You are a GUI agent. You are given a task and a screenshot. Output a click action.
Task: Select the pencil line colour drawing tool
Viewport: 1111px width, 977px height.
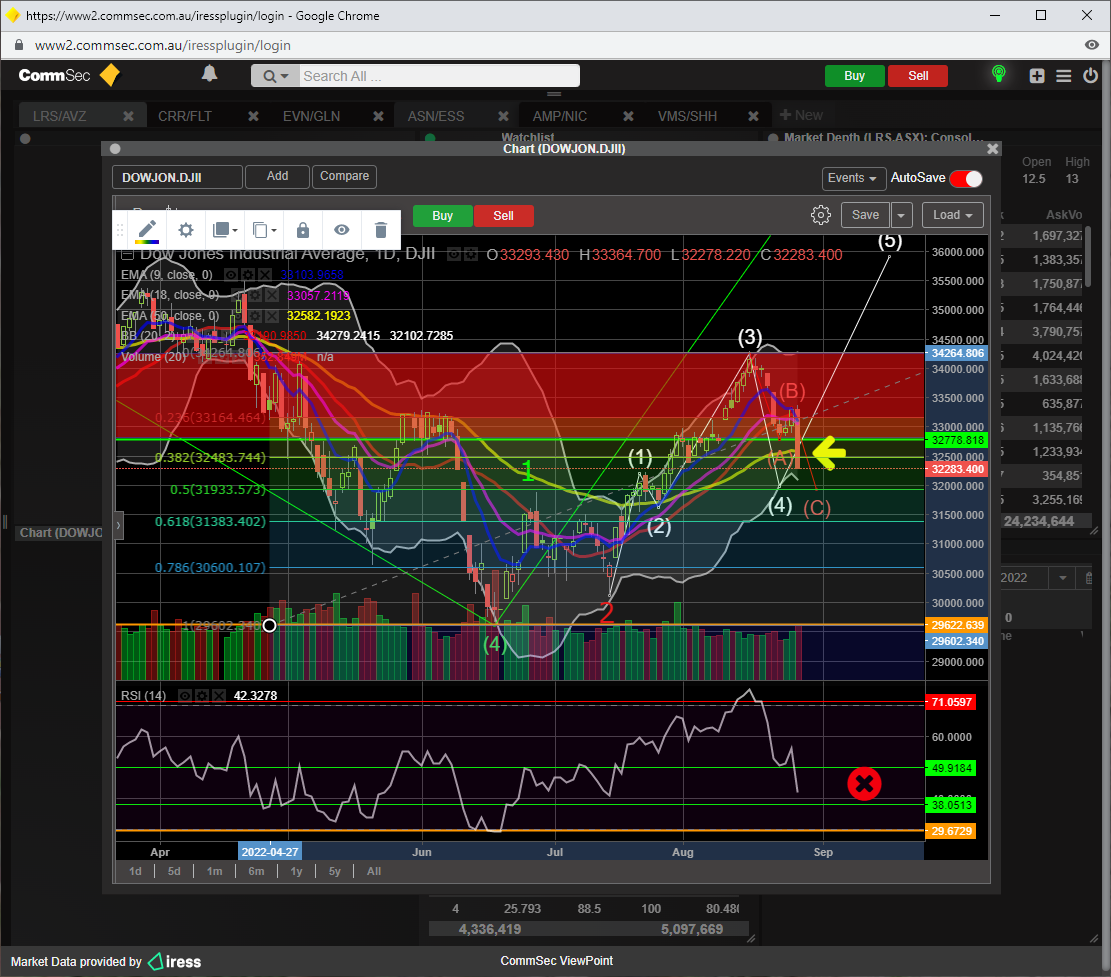(x=147, y=230)
